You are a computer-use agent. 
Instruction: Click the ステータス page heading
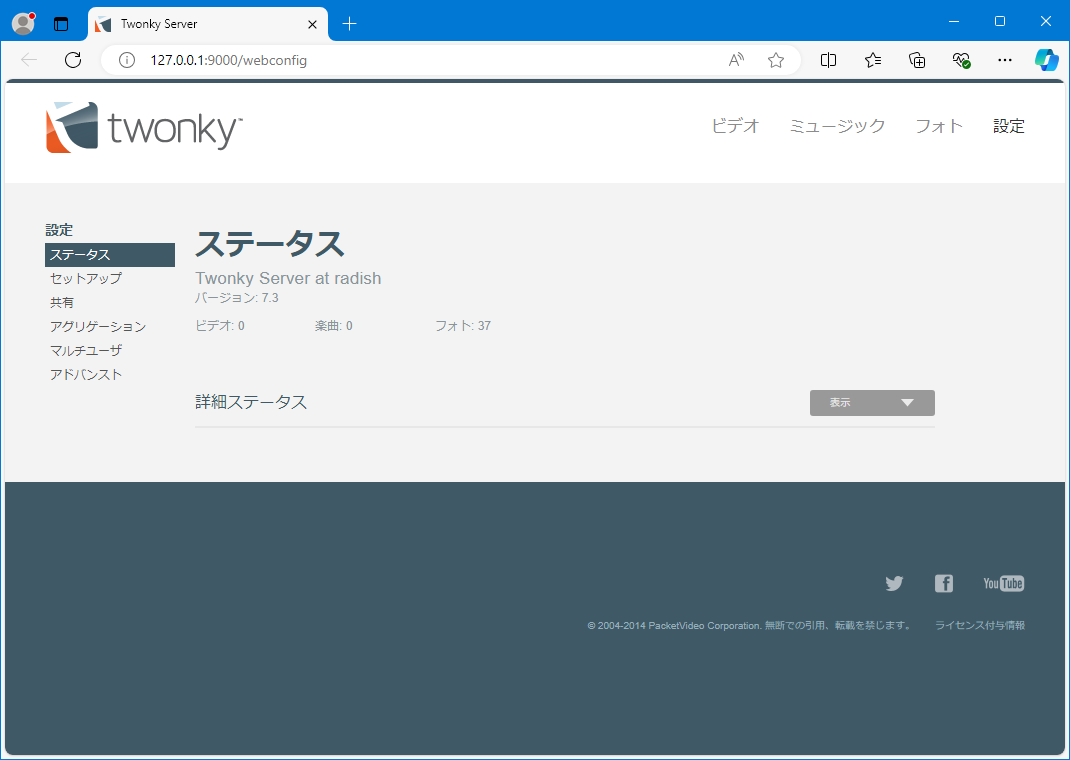point(270,244)
